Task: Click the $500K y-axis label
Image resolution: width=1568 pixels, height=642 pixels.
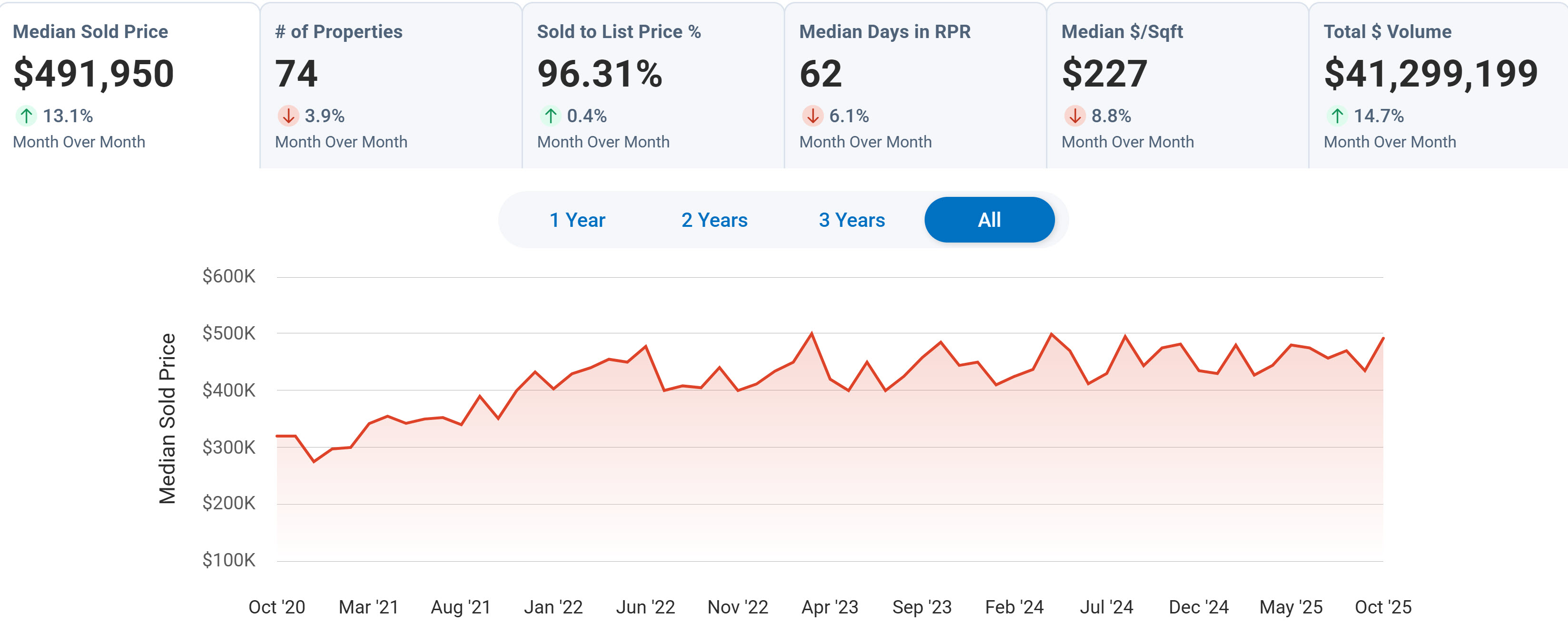Action: [x=229, y=333]
